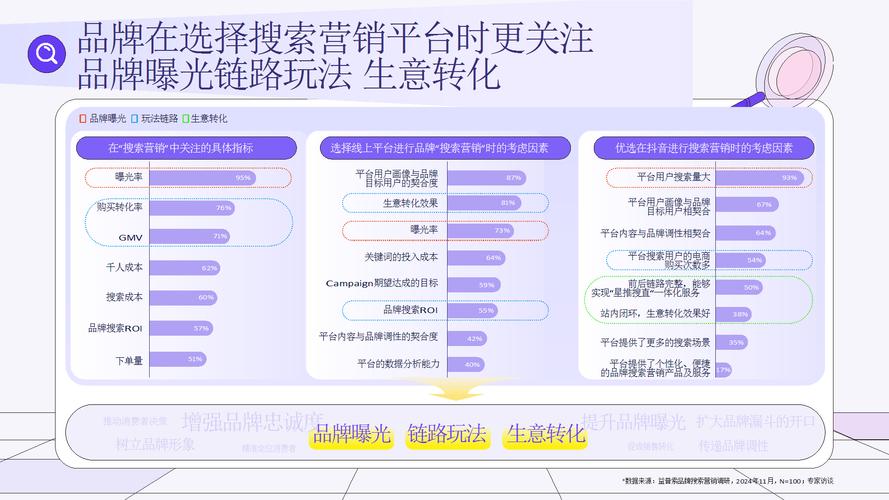Select the 在"搜索营销"中关注的具体指标 header

point(186,148)
